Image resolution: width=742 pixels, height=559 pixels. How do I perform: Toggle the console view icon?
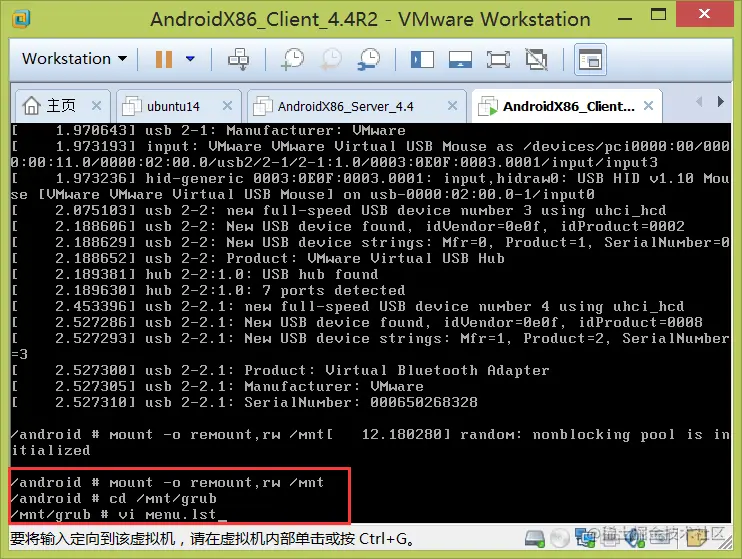click(590, 60)
